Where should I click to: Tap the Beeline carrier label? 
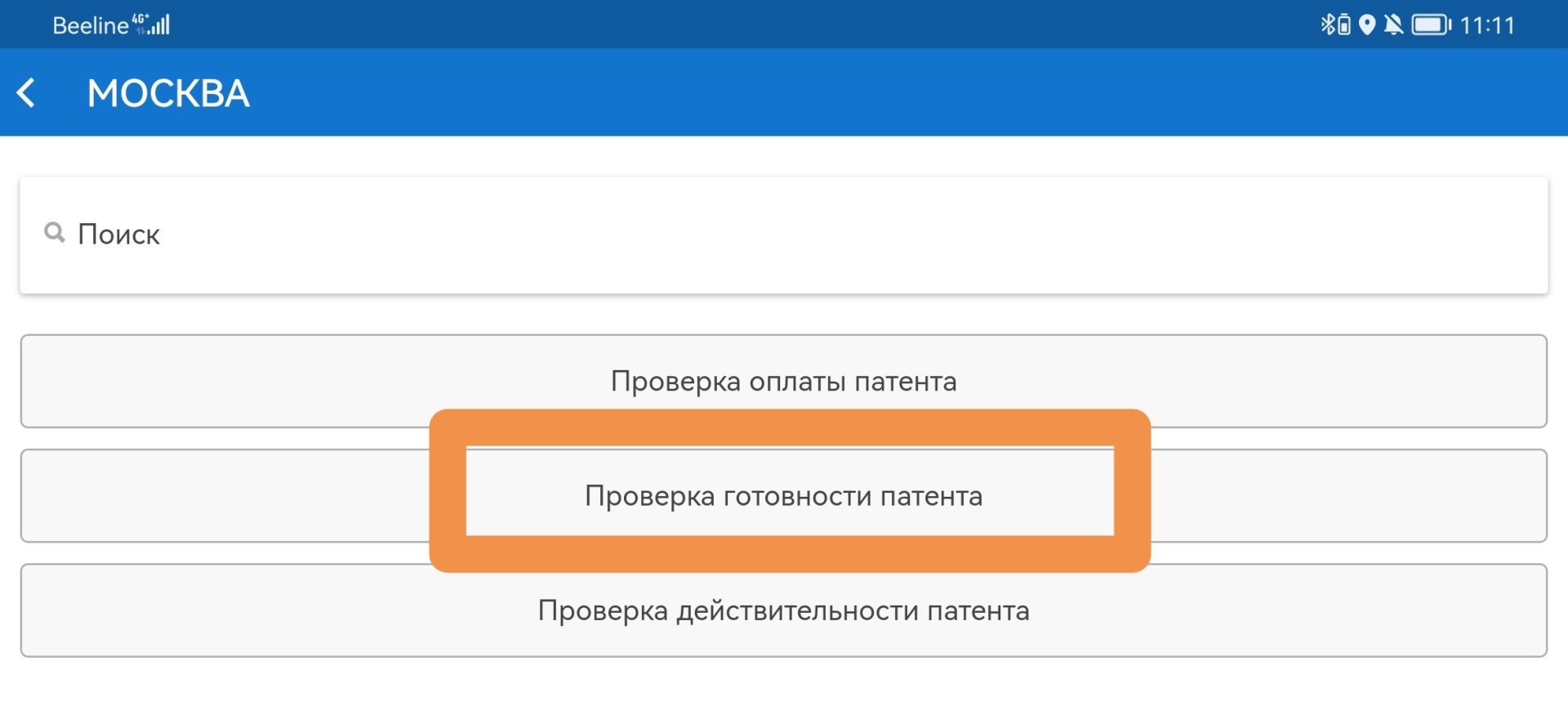[90, 26]
